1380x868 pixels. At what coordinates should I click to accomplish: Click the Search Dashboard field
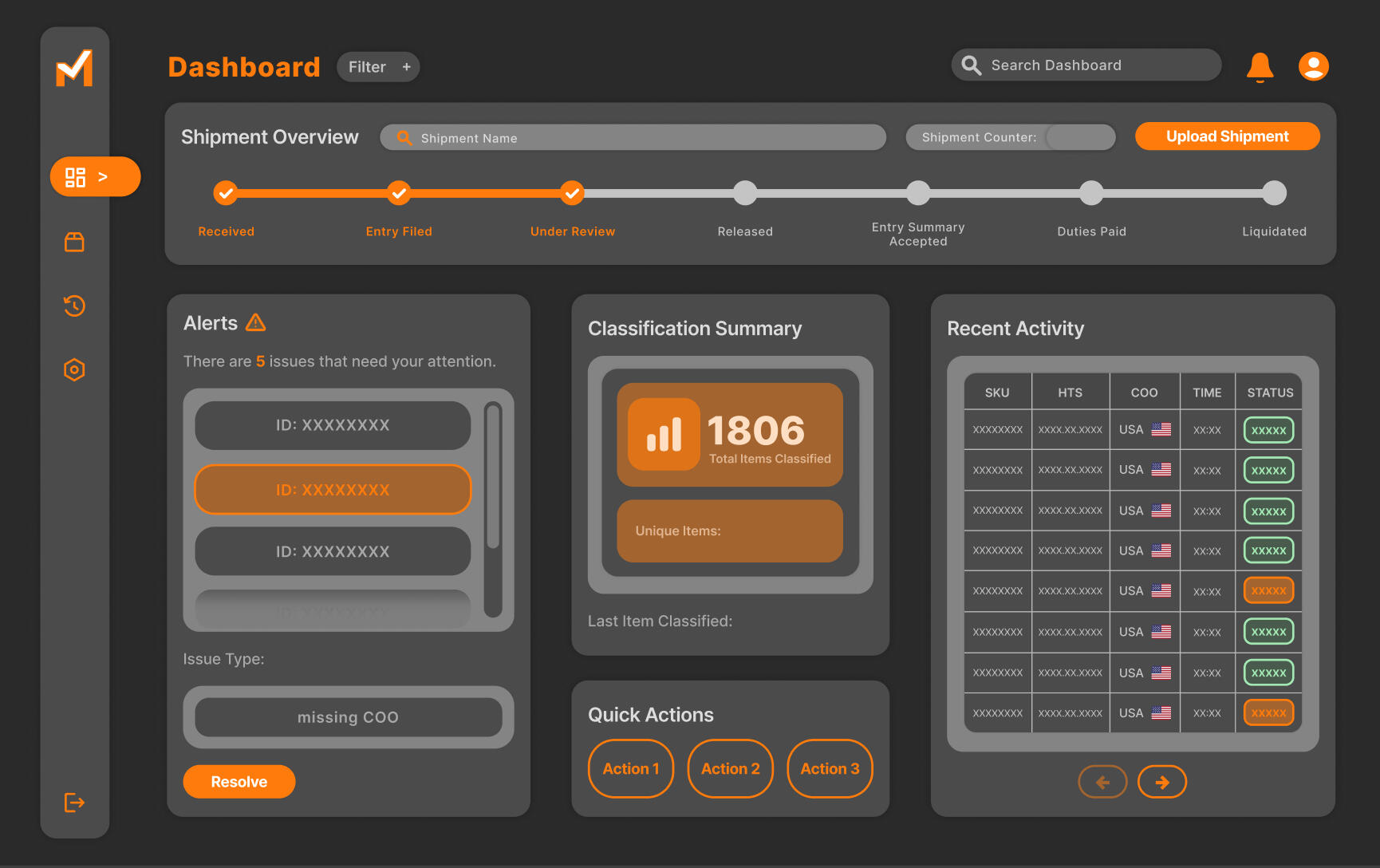click(x=1086, y=65)
